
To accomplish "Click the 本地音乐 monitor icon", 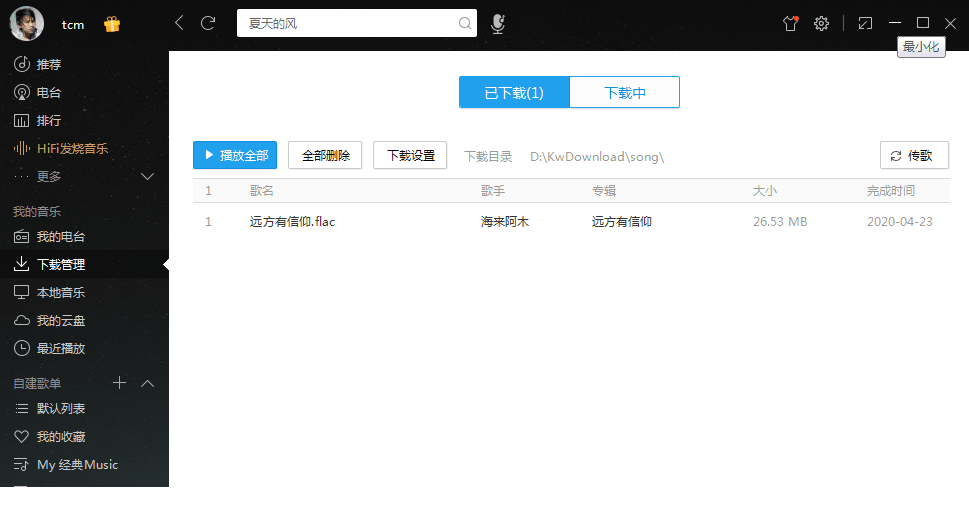I will pos(22,292).
